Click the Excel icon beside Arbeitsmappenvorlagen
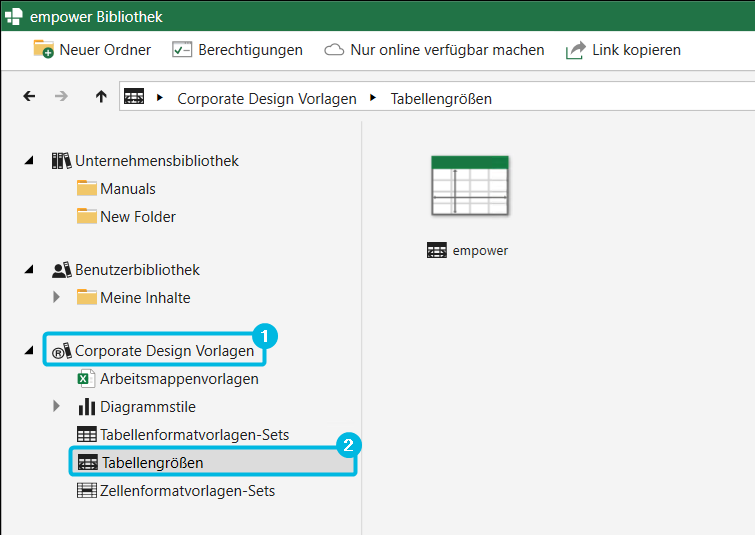The image size is (755, 535). 86,378
